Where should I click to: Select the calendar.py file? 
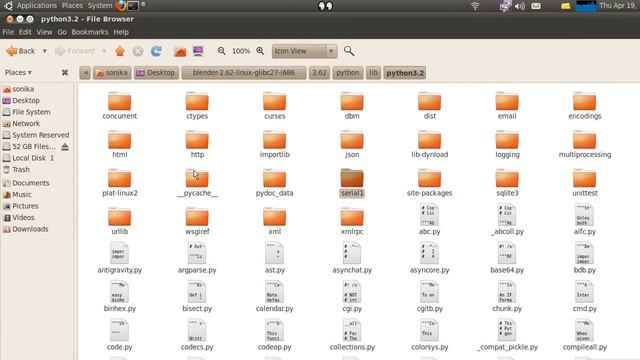pos(274,297)
